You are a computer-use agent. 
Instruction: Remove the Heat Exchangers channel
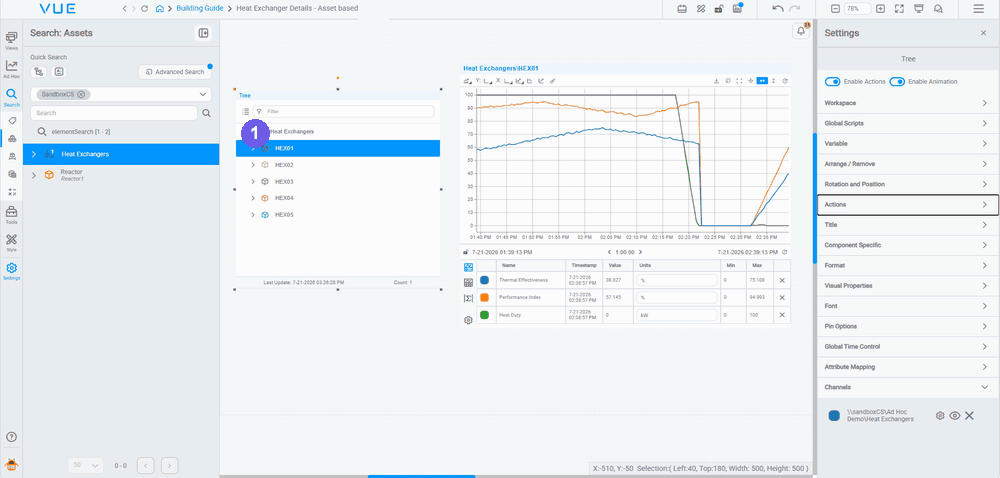(969, 416)
